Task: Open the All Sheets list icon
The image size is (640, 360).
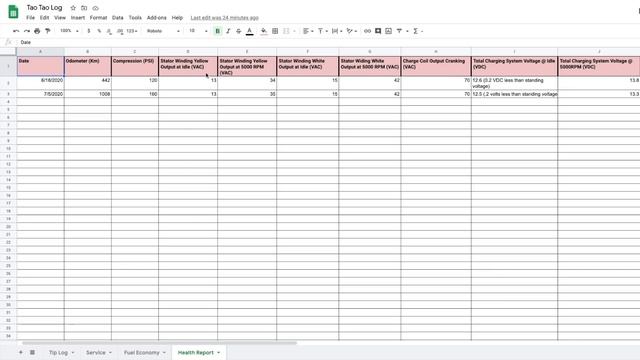Action: (32, 352)
